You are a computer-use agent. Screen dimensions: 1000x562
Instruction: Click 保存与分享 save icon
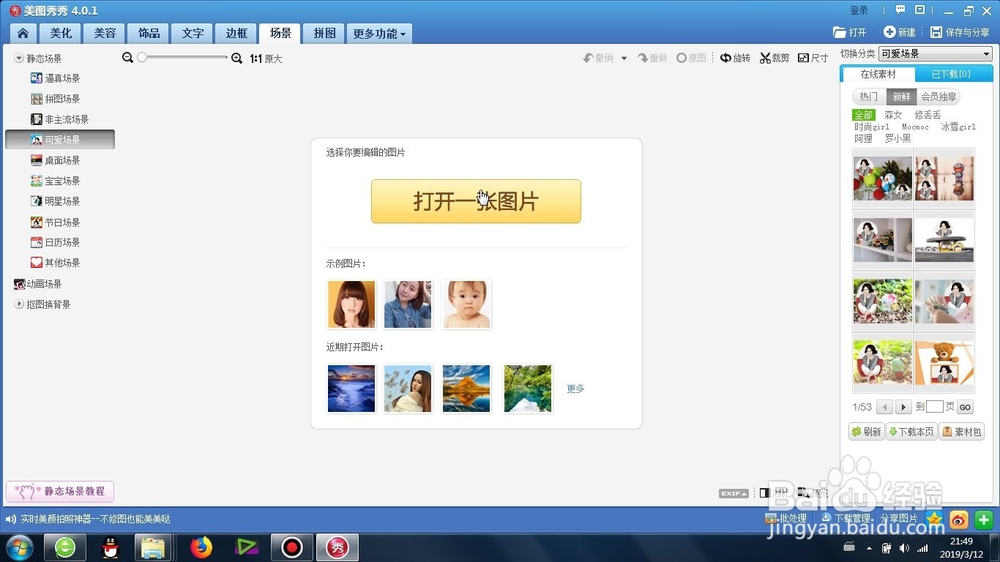click(x=960, y=32)
